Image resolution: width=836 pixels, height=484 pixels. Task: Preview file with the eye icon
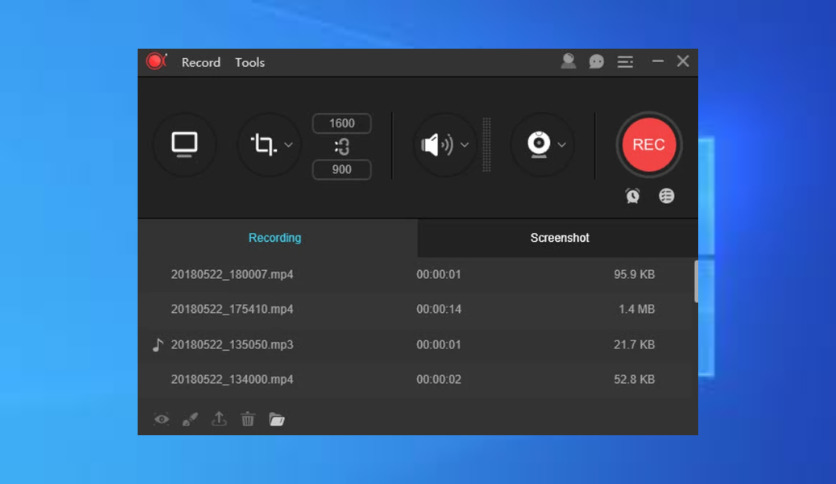pos(162,420)
